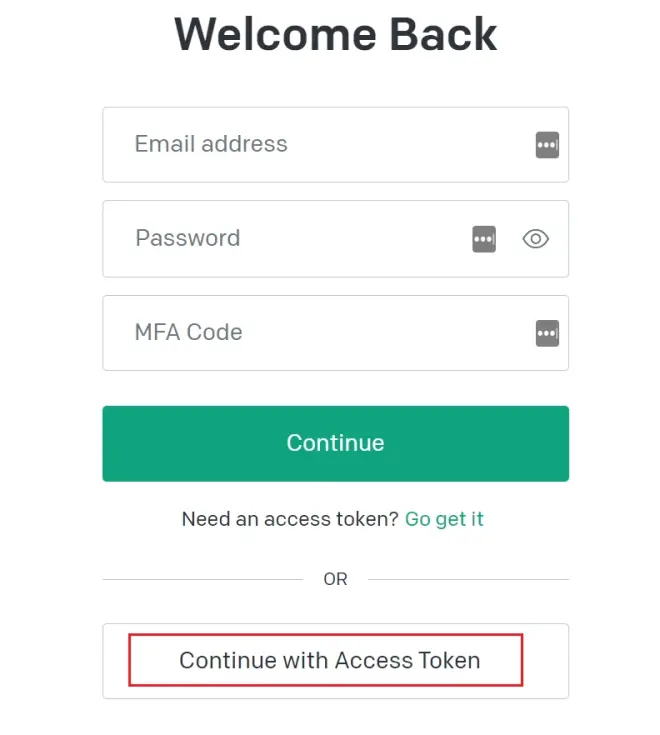Click the password manager icon in Password field
The width and height of the screenshot is (660, 735).
pos(484,239)
